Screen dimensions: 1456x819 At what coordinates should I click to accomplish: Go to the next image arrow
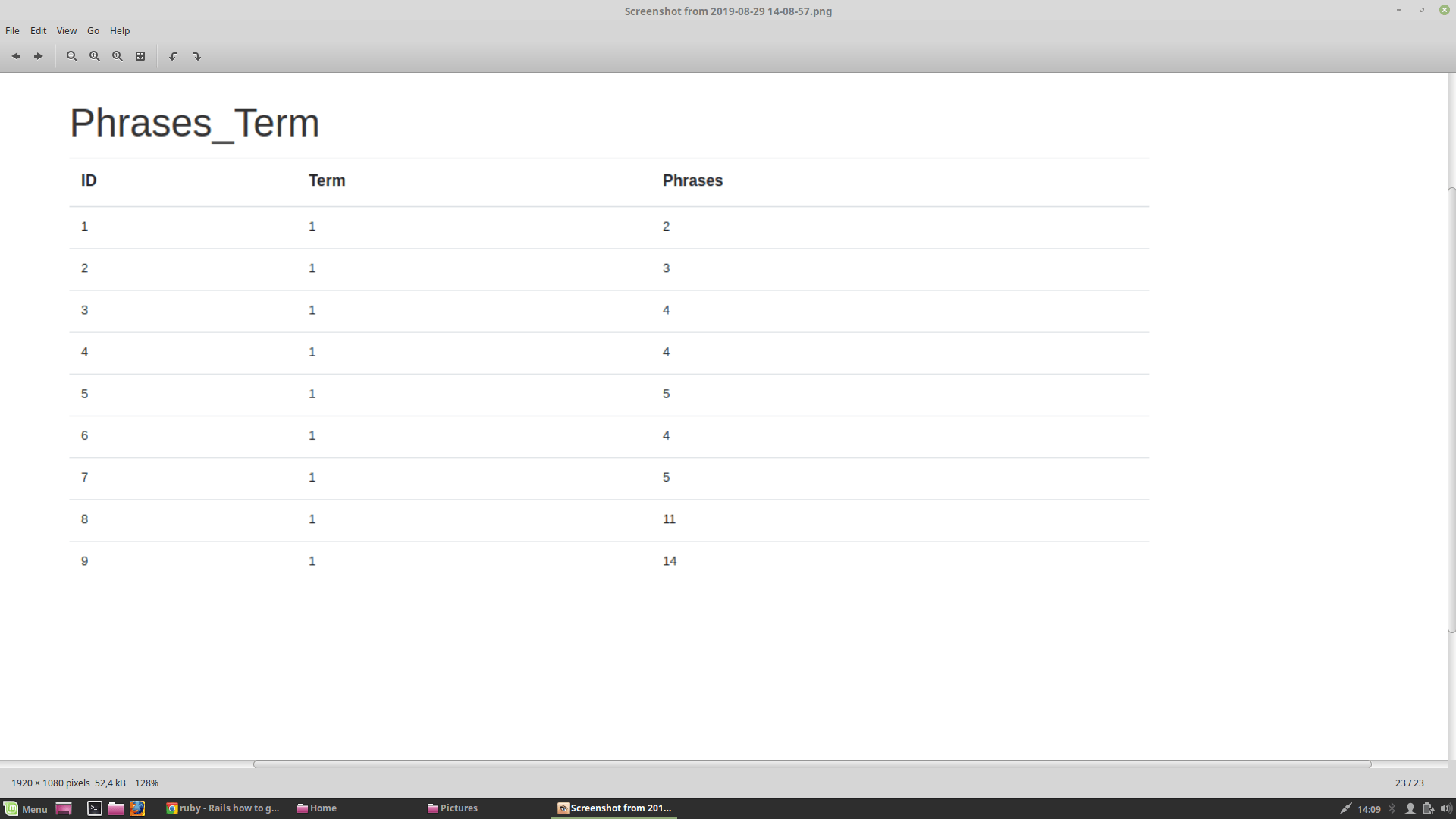(x=39, y=56)
